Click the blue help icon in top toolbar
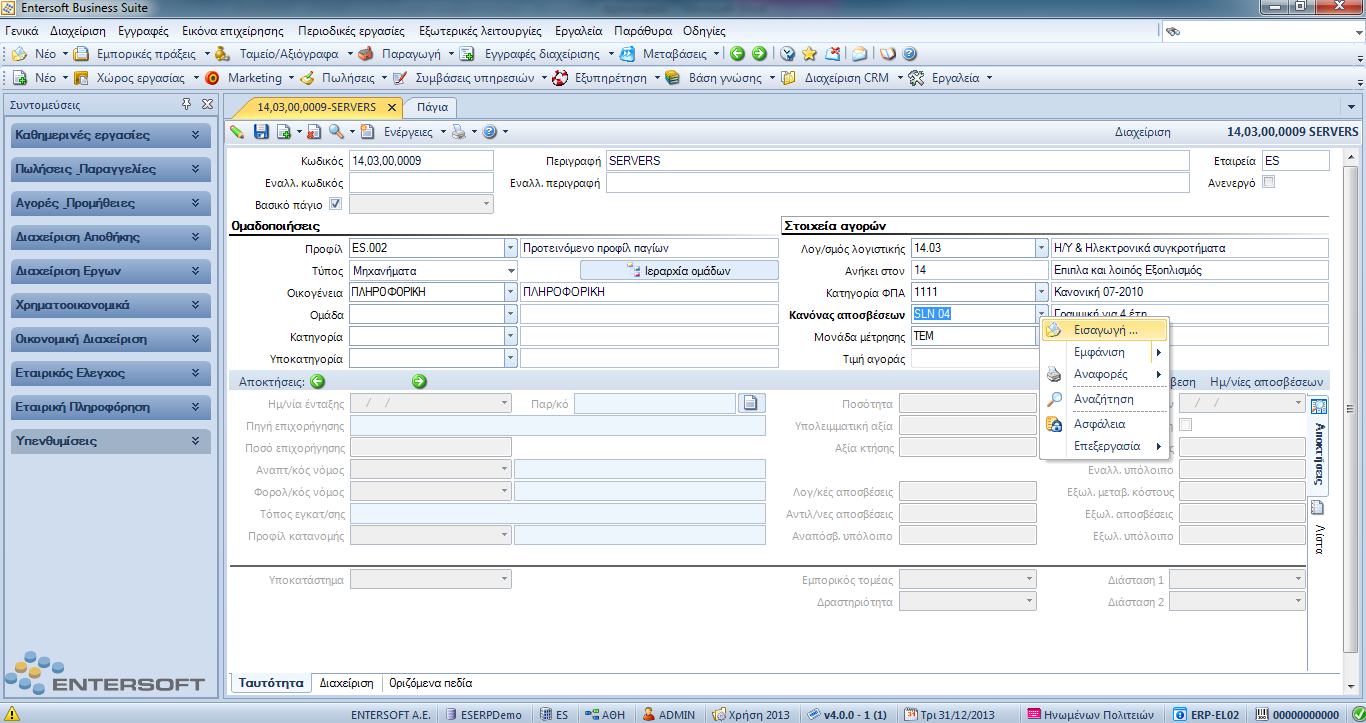Screen dimensions: 1366x723 point(909,54)
